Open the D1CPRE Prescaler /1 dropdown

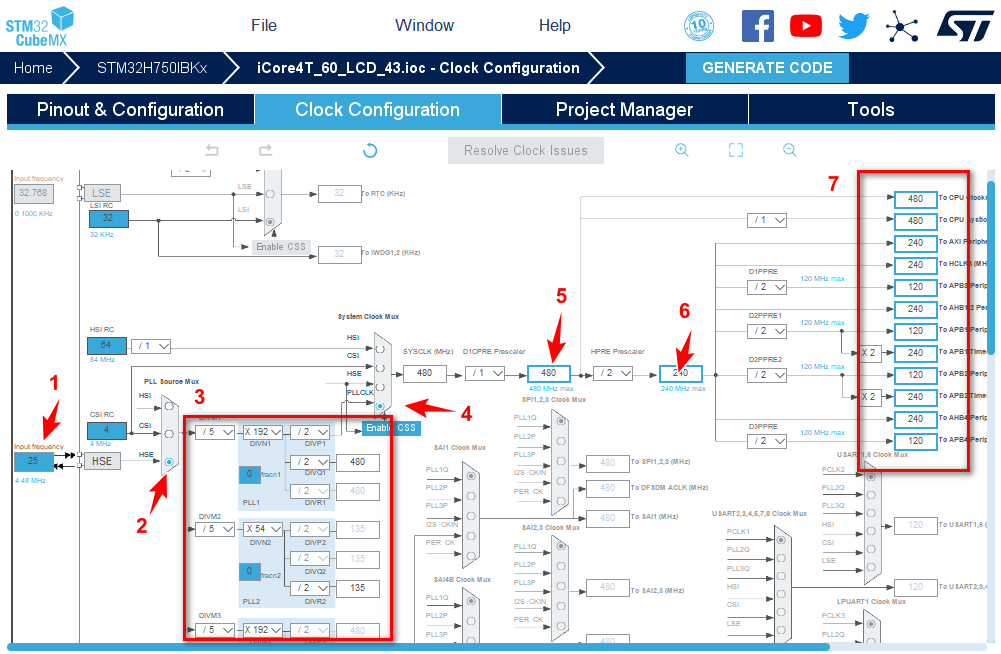484,373
